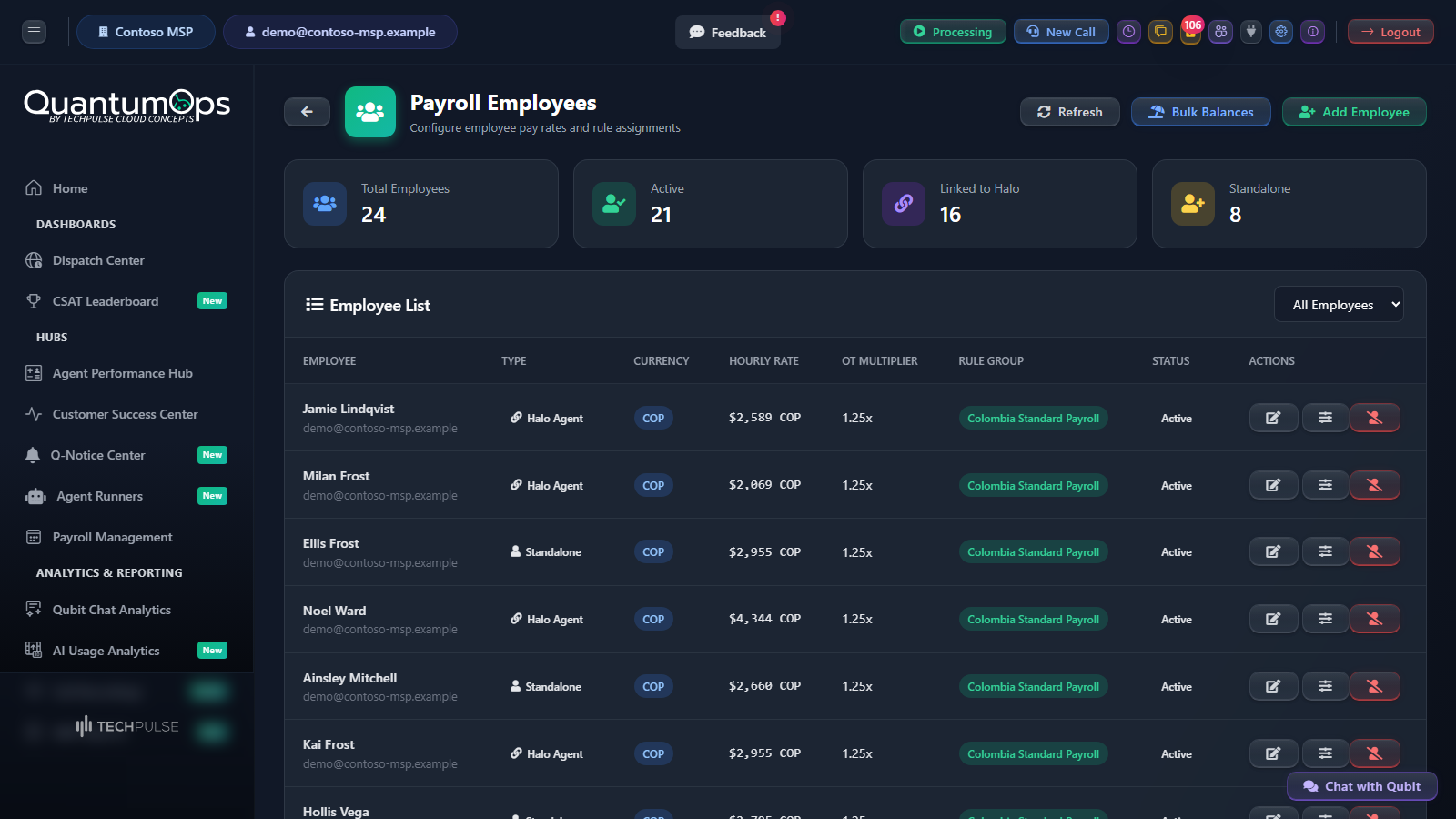The height and width of the screenshot is (819, 1456).
Task: Open rule settings for Noel Ward
Action: point(1325,619)
